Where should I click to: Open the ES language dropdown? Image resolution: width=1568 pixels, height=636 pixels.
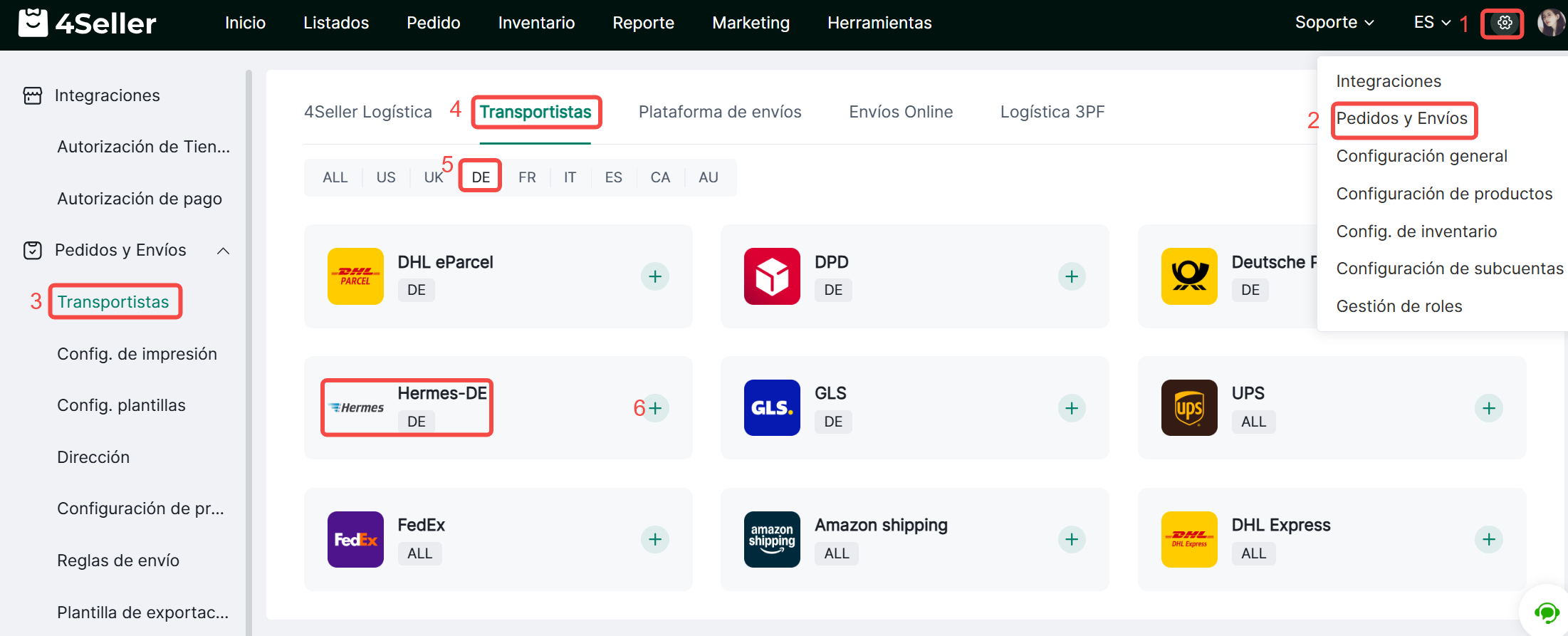1431,23
